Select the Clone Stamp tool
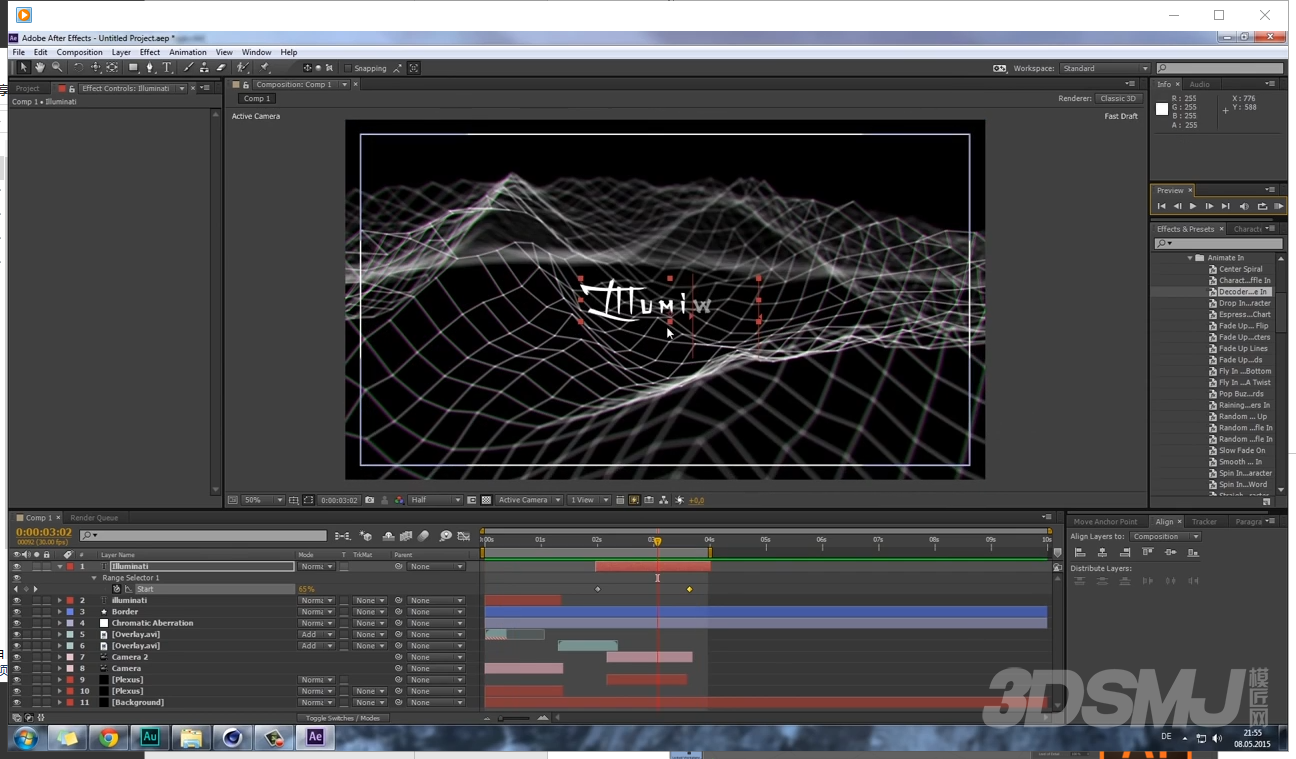 tap(204, 68)
